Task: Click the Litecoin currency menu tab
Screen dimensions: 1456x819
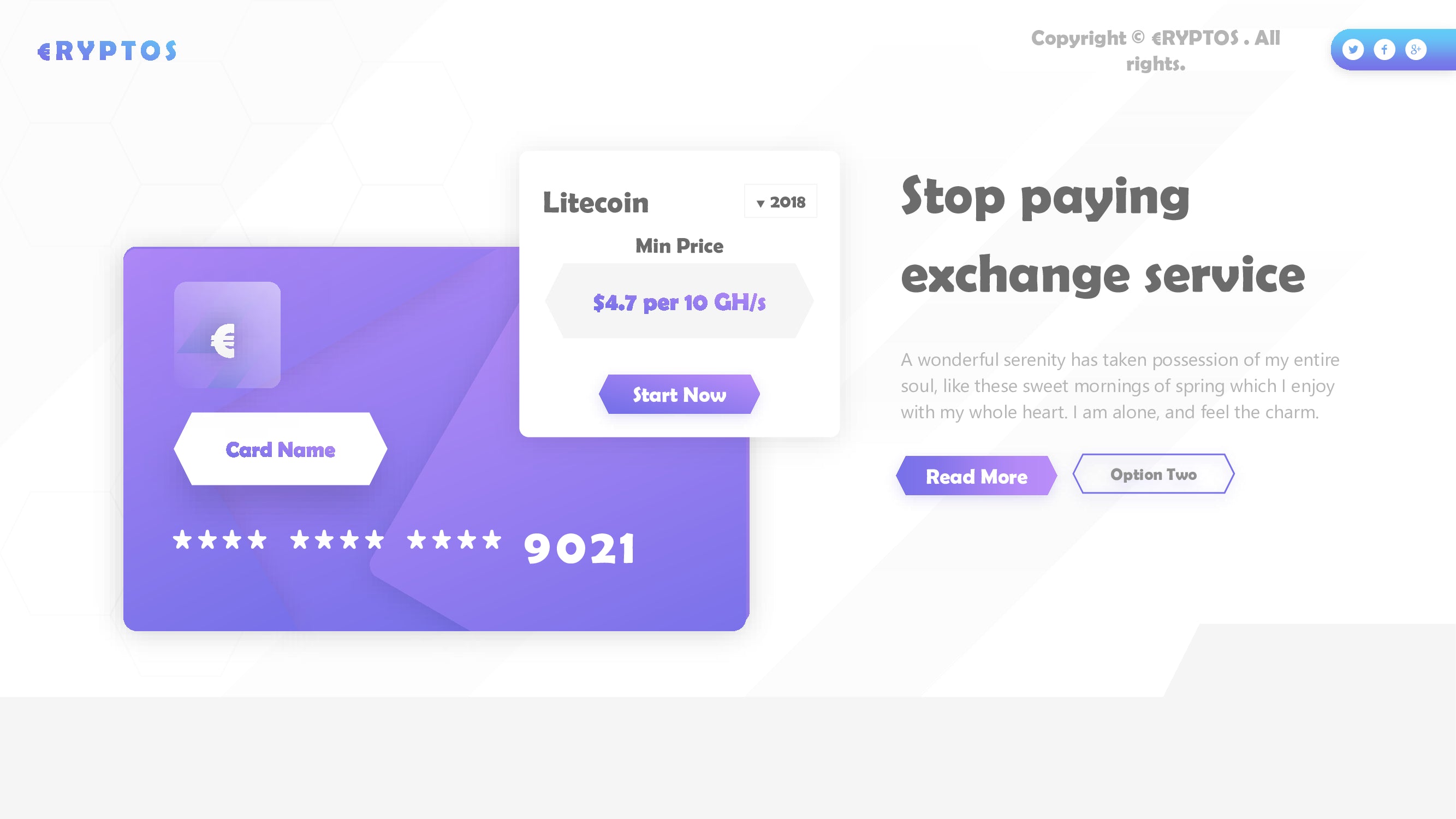Action: coord(597,202)
